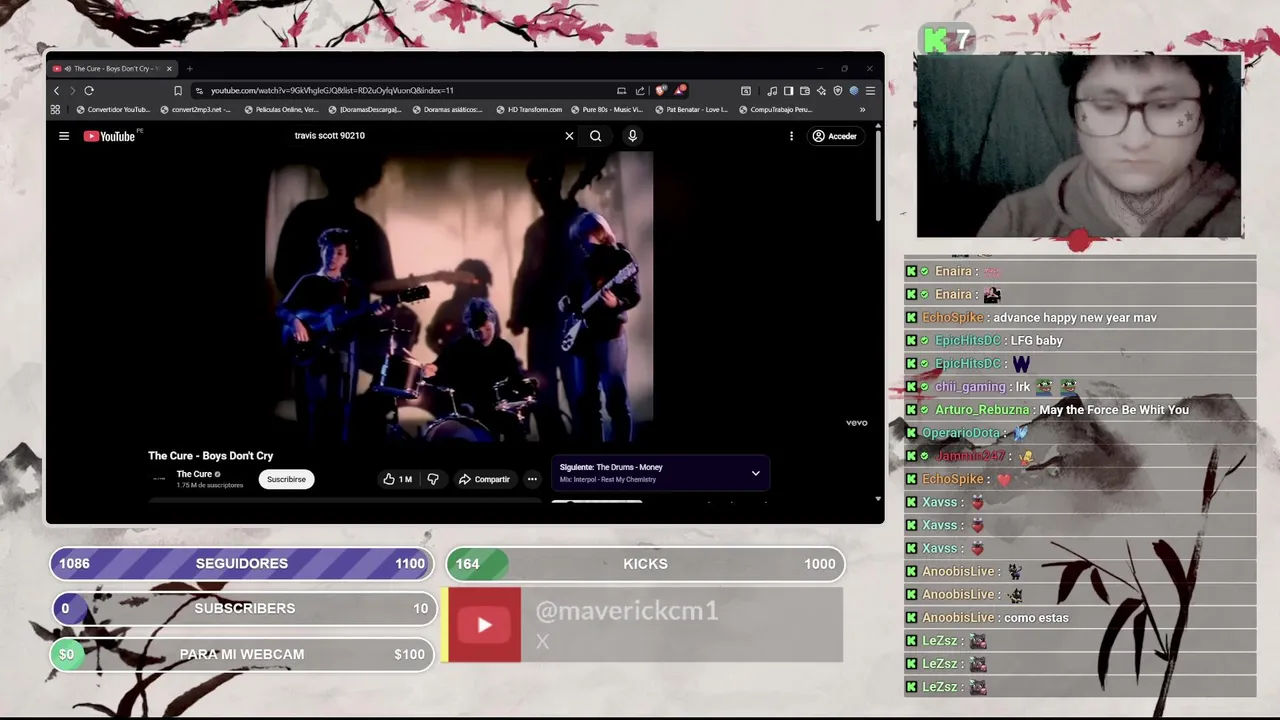Click the PARA MI WEBCAM goal bar
Image resolution: width=1280 pixels, height=720 pixels.
point(242,654)
